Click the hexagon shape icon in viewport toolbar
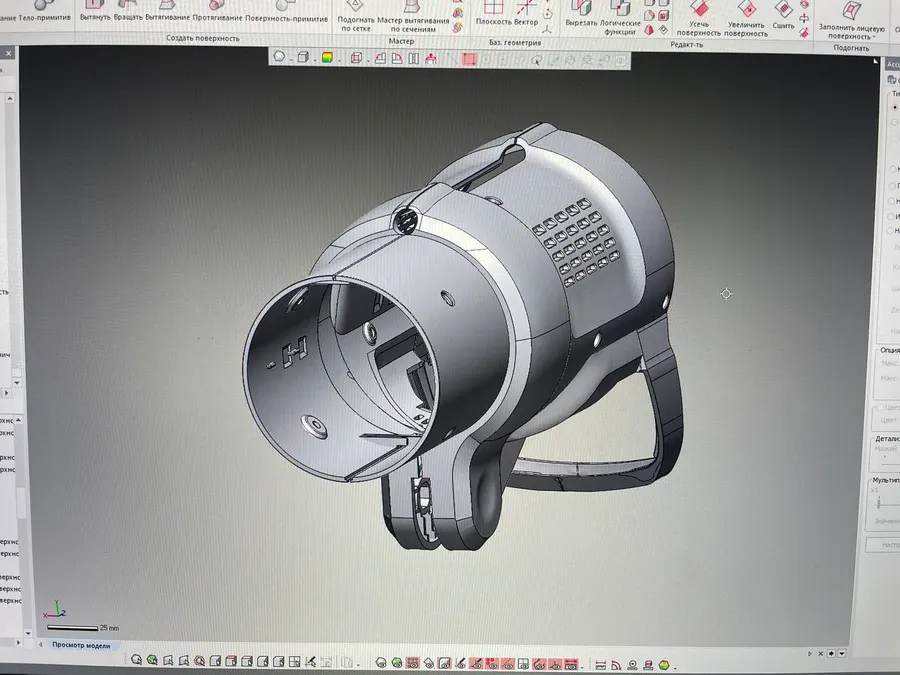 click(x=279, y=57)
